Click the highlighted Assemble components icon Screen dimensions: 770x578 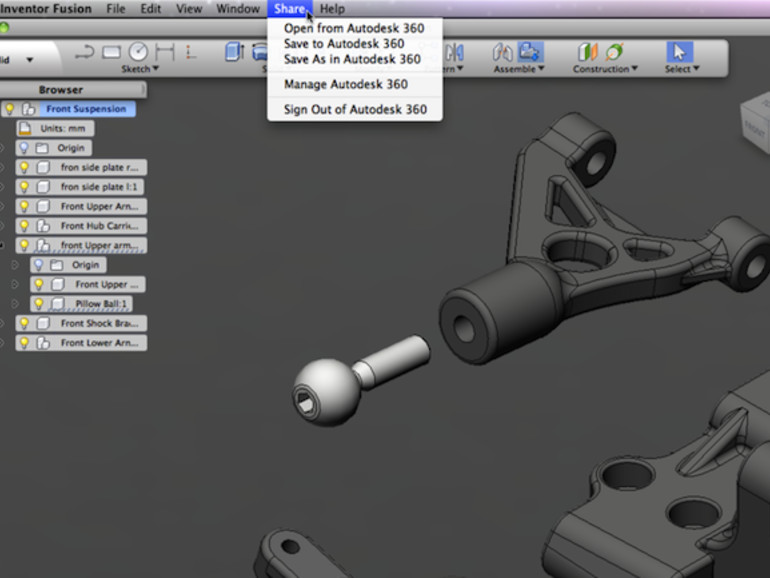pyautogui.click(x=530, y=52)
